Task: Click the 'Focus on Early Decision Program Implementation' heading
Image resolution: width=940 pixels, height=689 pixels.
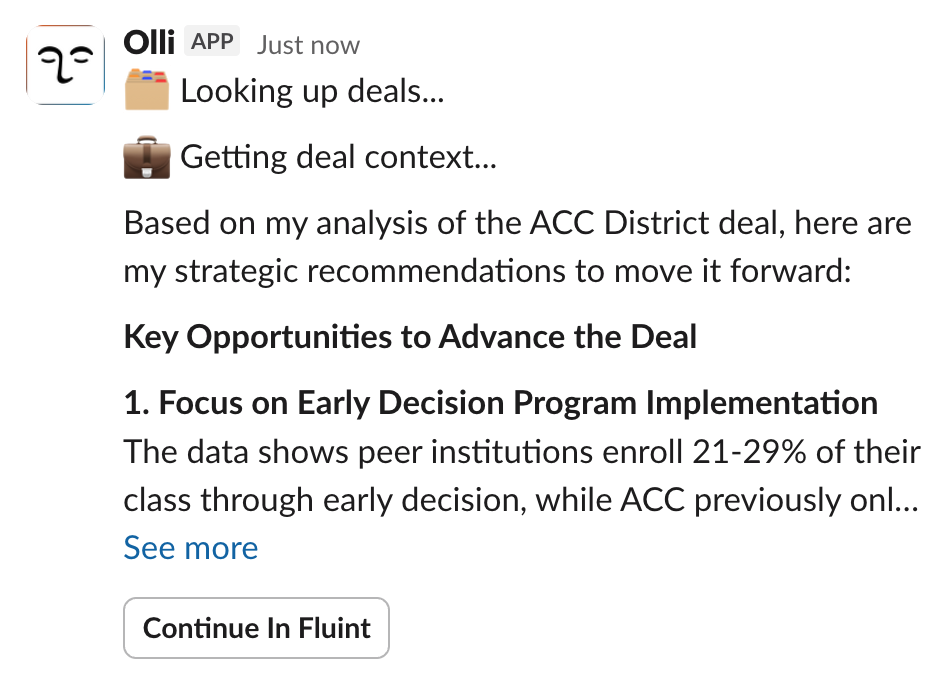Action: (501, 403)
